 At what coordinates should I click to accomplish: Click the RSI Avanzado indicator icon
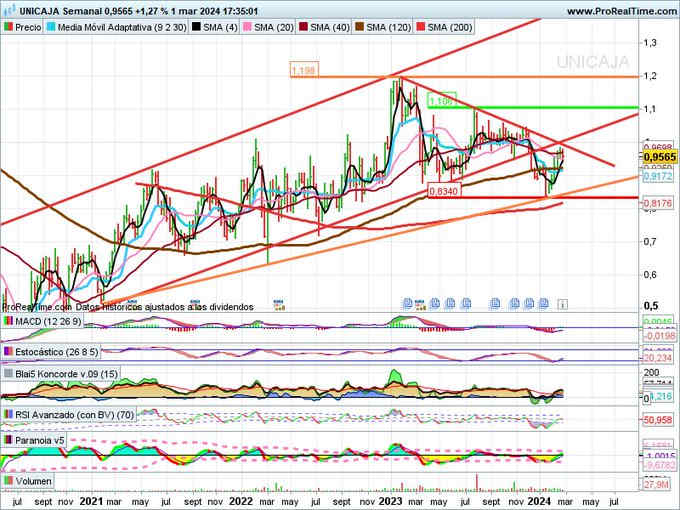coord(8,415)
